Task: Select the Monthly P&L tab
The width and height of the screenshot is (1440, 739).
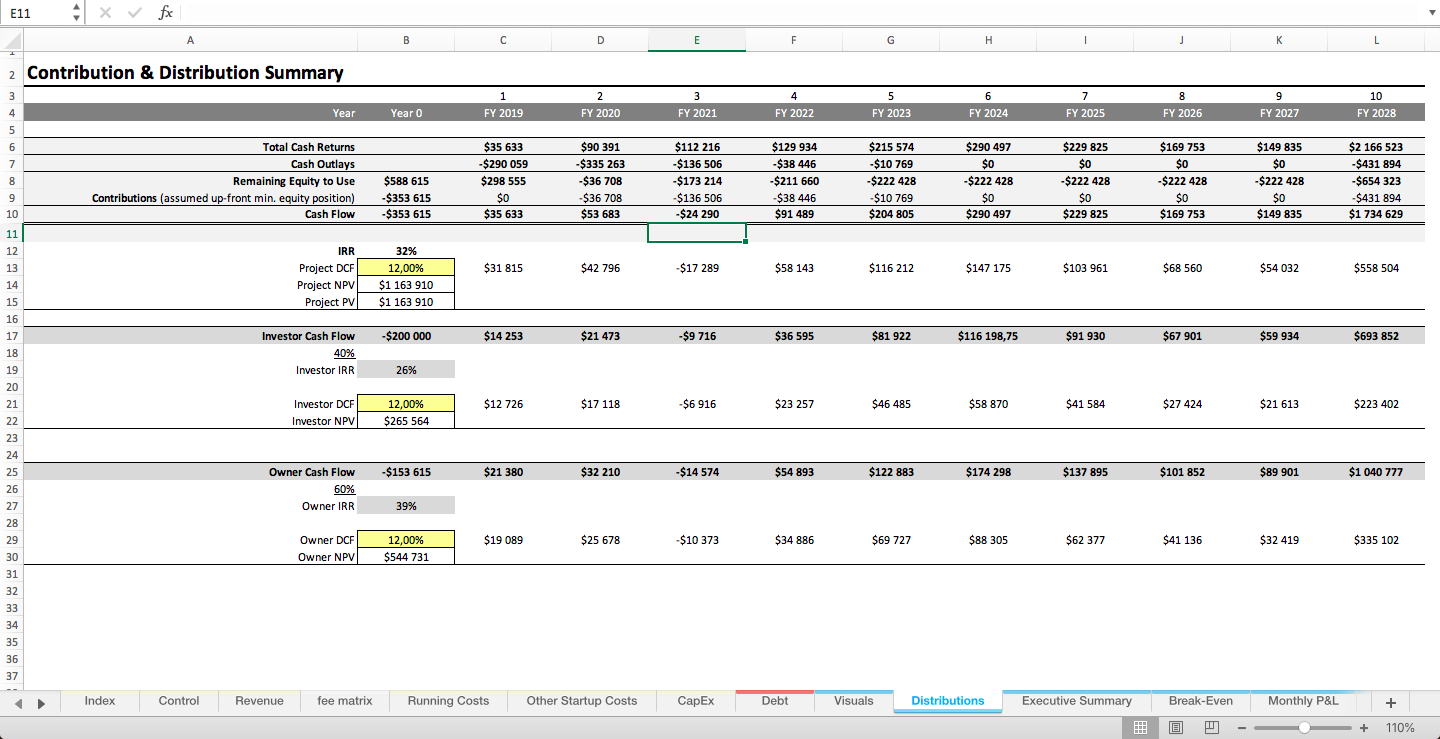Action: click(1304, 701)
